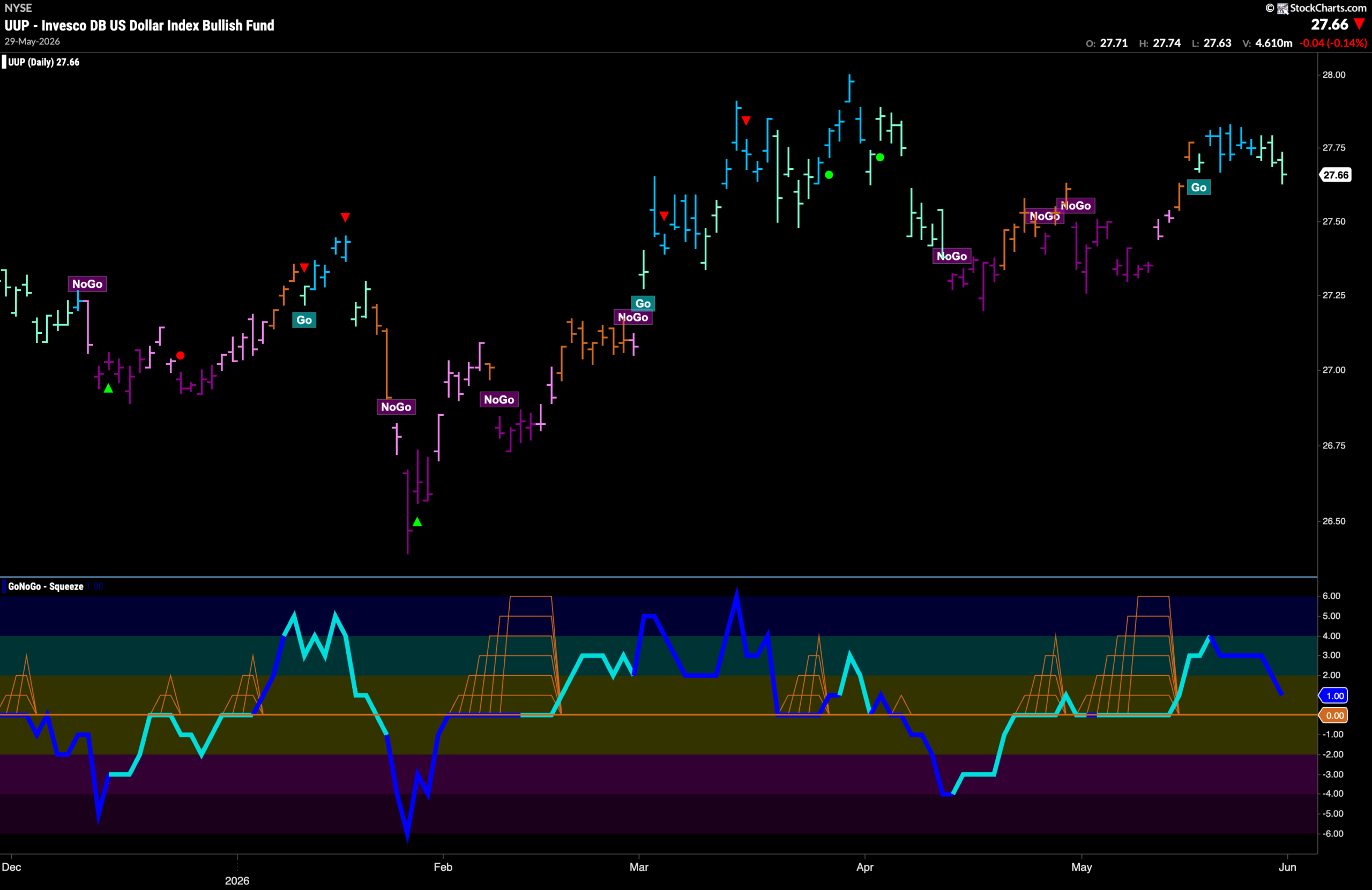Click the red triangle near the mid-March high
The width and height of the screenshot is (1372, 890).
[x=746, y=121]
